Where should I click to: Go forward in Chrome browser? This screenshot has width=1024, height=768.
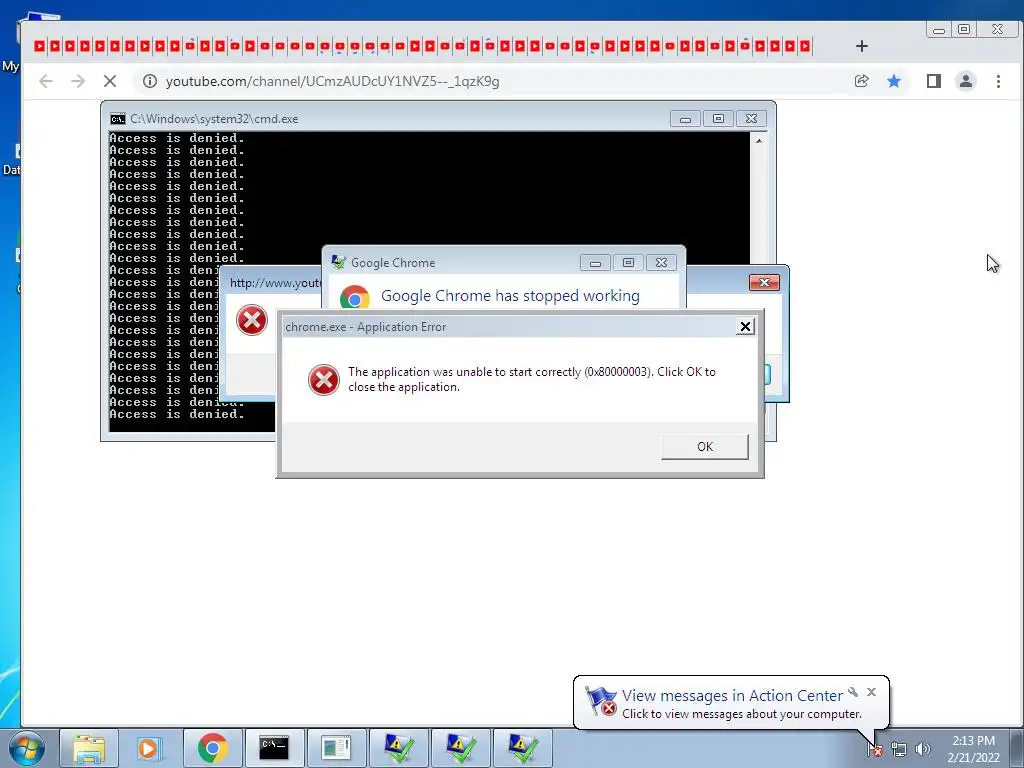[78, 81]
